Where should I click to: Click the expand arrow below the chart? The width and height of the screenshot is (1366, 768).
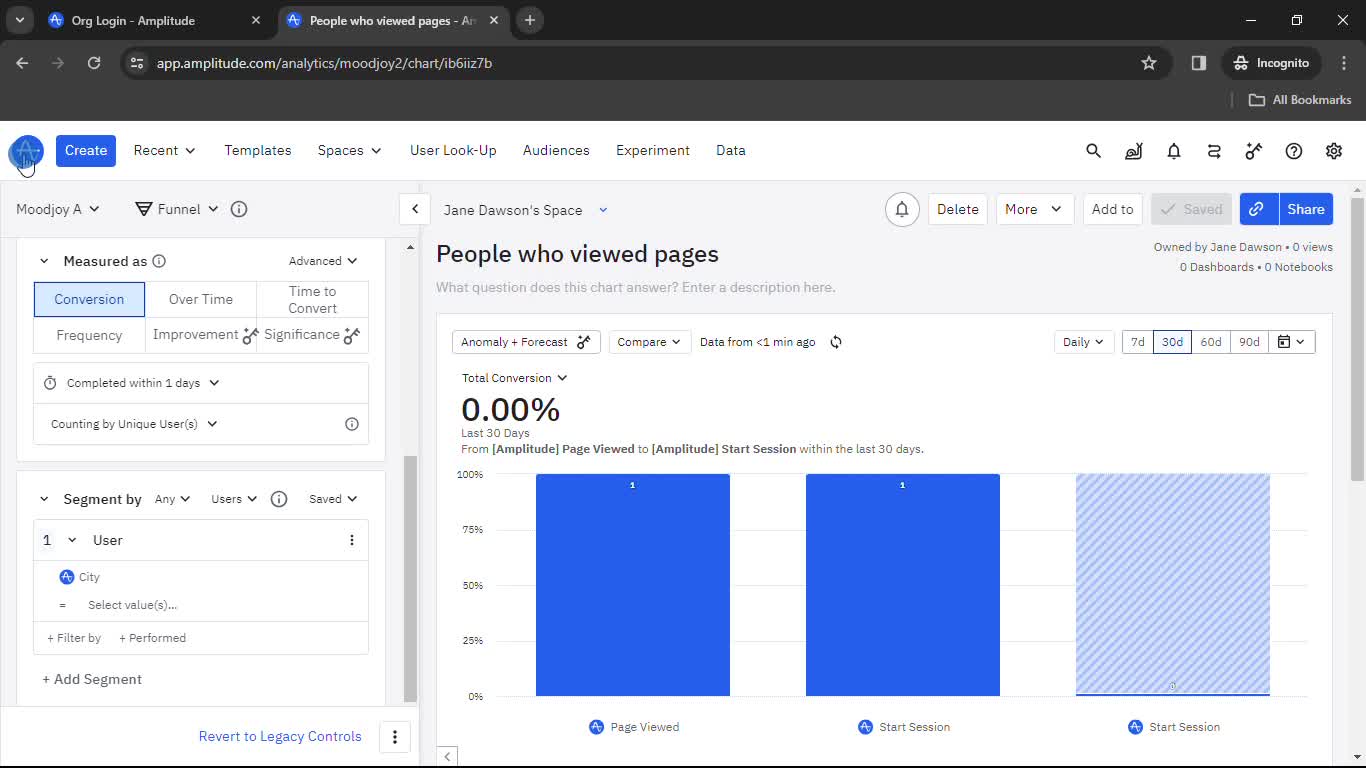click(x=448, y=757)
